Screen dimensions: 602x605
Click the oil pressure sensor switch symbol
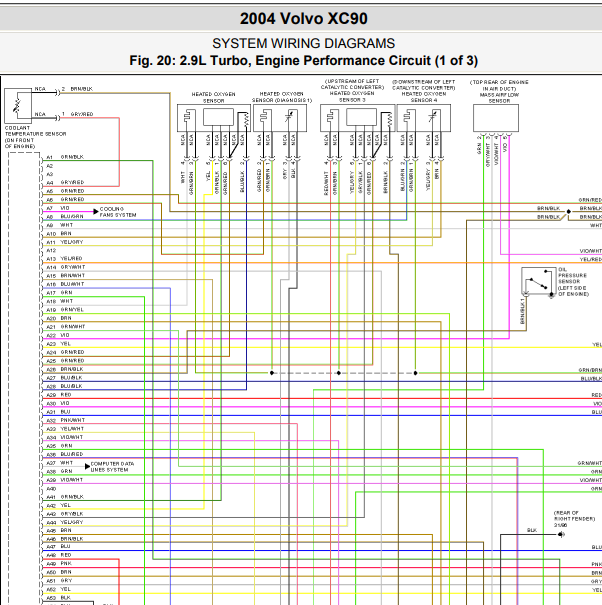(538, 282)
